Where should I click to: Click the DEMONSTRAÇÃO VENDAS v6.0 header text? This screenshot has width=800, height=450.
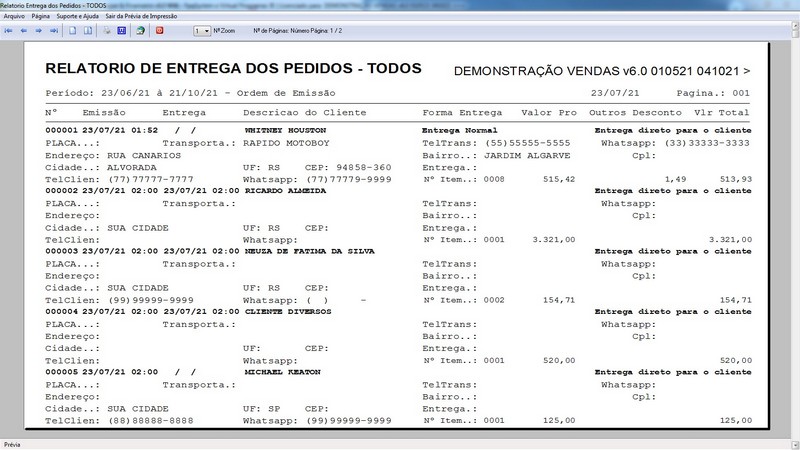point(602,71)
